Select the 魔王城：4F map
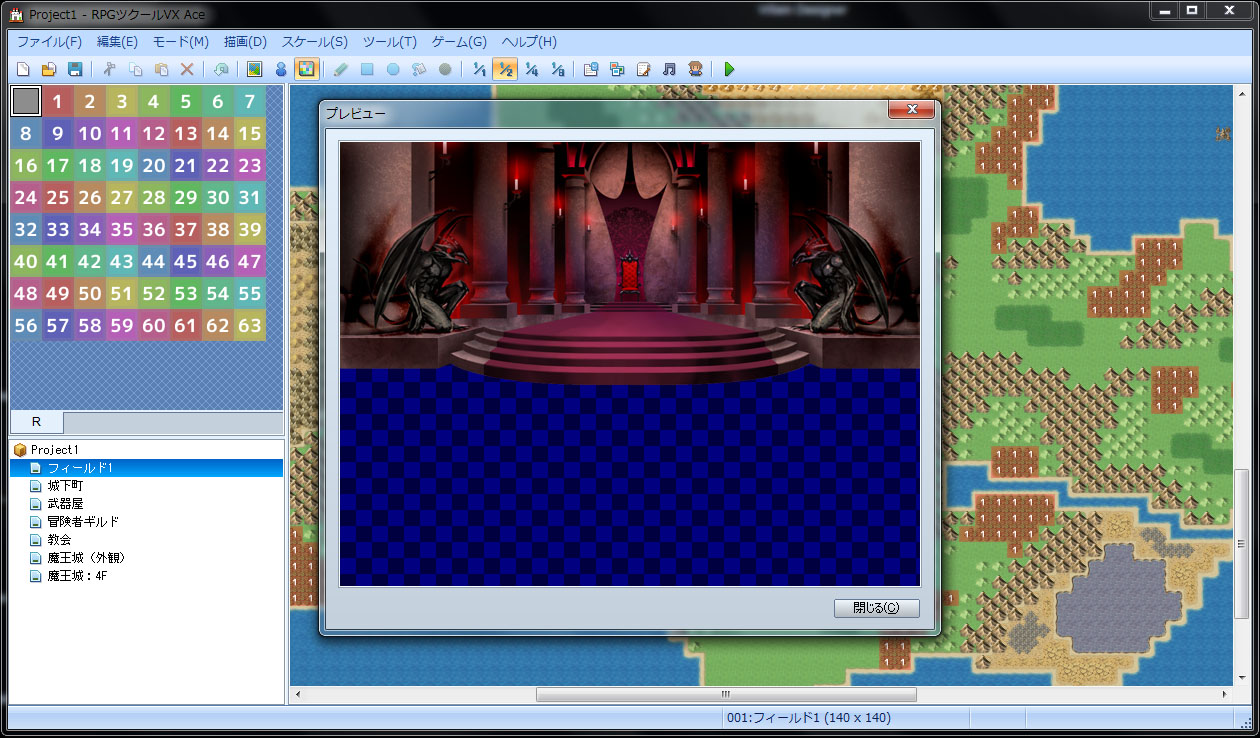The width and height of the screenshot is (1260, 738). coord(77,576)
